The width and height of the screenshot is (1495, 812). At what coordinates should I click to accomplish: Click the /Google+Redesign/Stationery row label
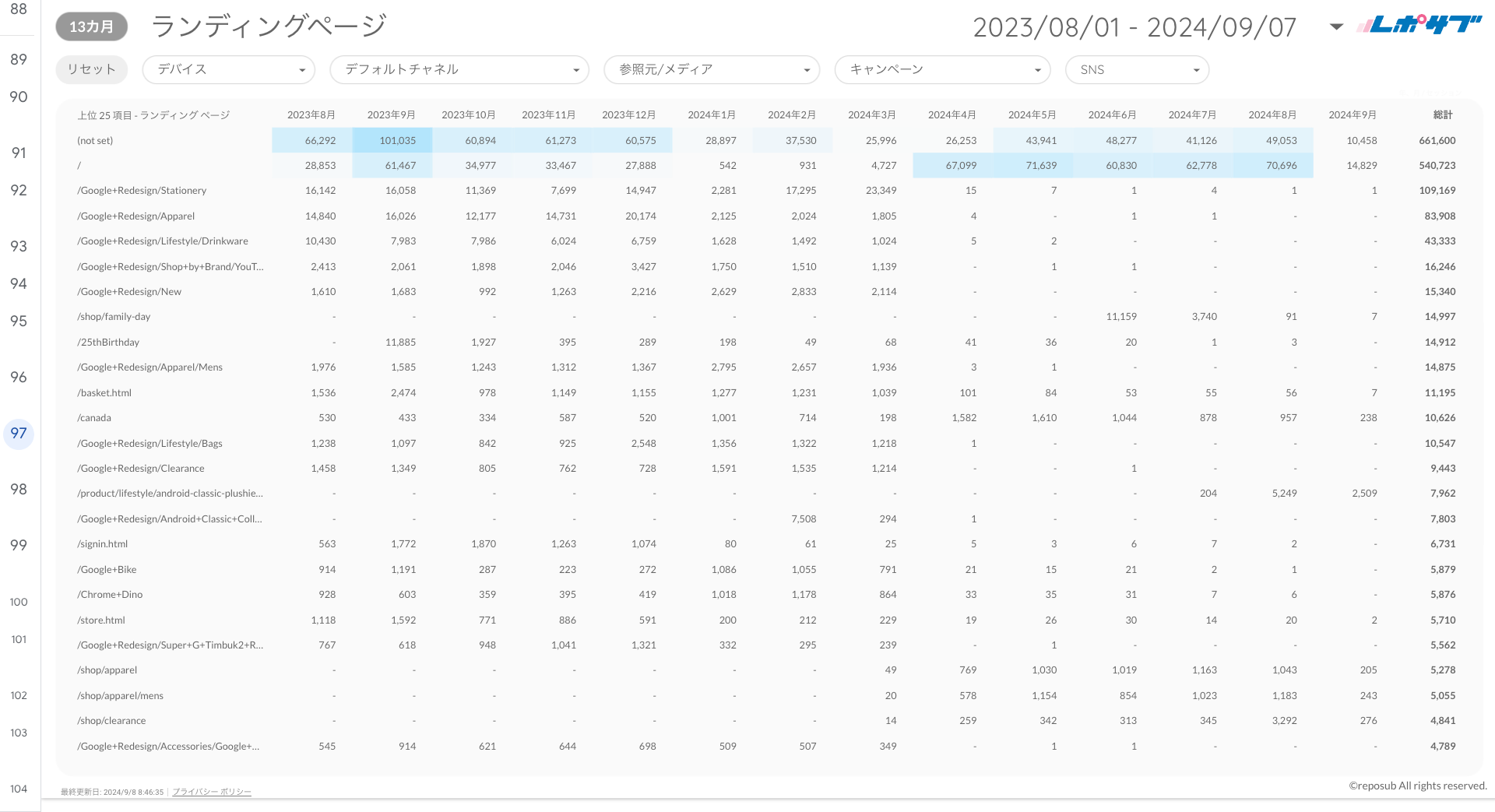[142, 191]
